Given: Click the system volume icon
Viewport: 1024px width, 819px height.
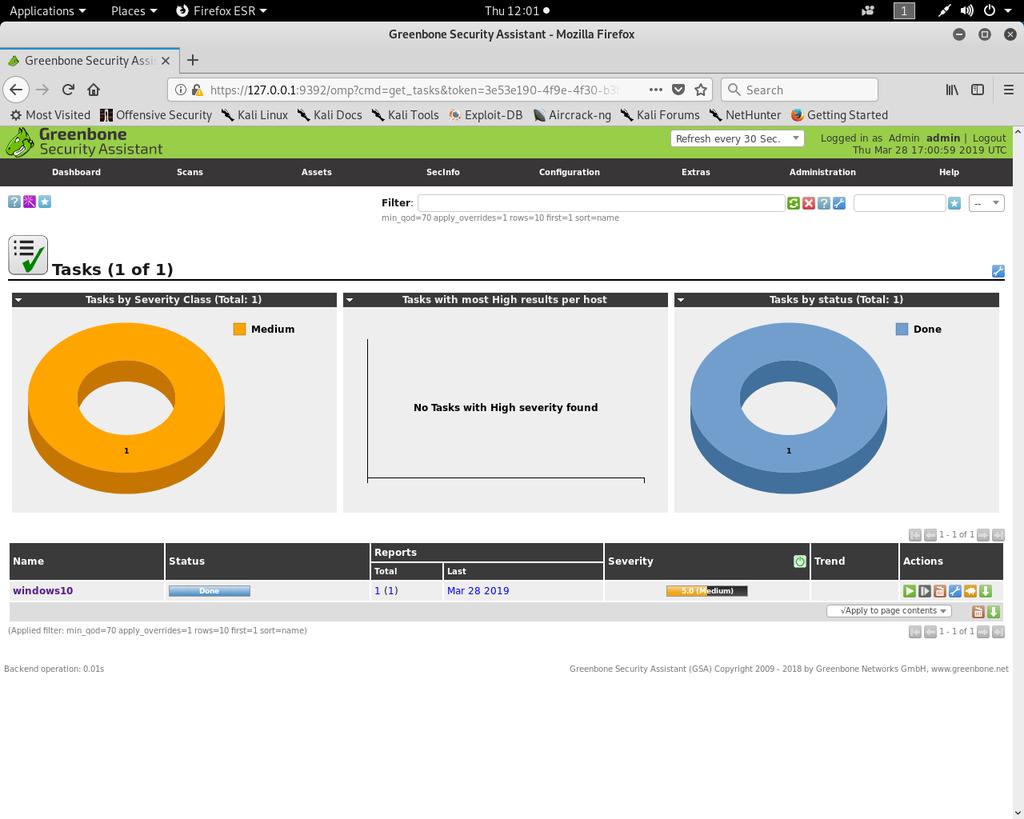Looking at the screenshot, I should click(967, 10).
